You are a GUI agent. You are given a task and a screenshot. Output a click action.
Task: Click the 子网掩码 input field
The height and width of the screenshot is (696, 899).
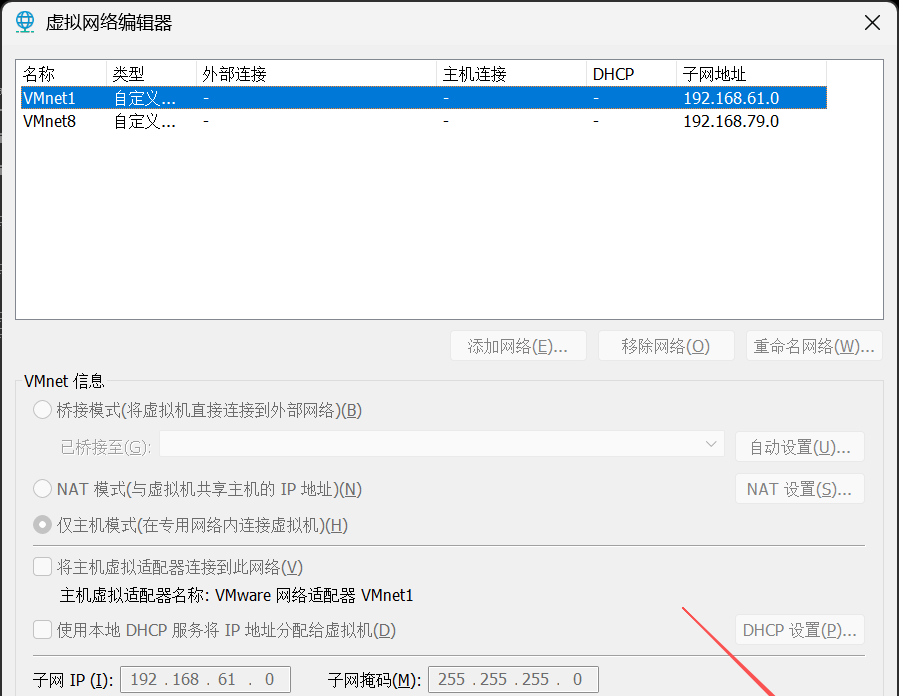click(x=513, y=679)
